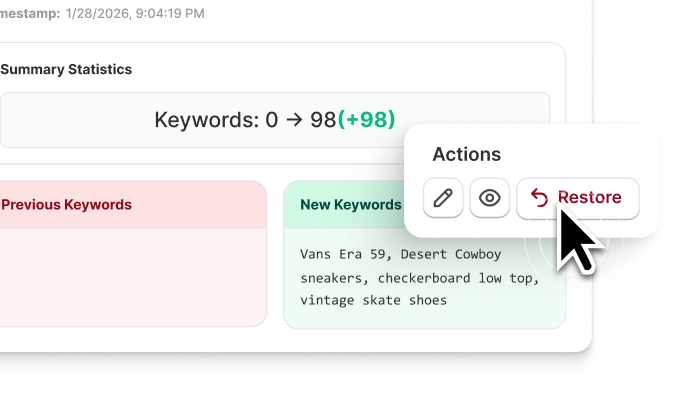698x400 pixels.
Task: Select the Actions popup title
Action: point(467,154)
